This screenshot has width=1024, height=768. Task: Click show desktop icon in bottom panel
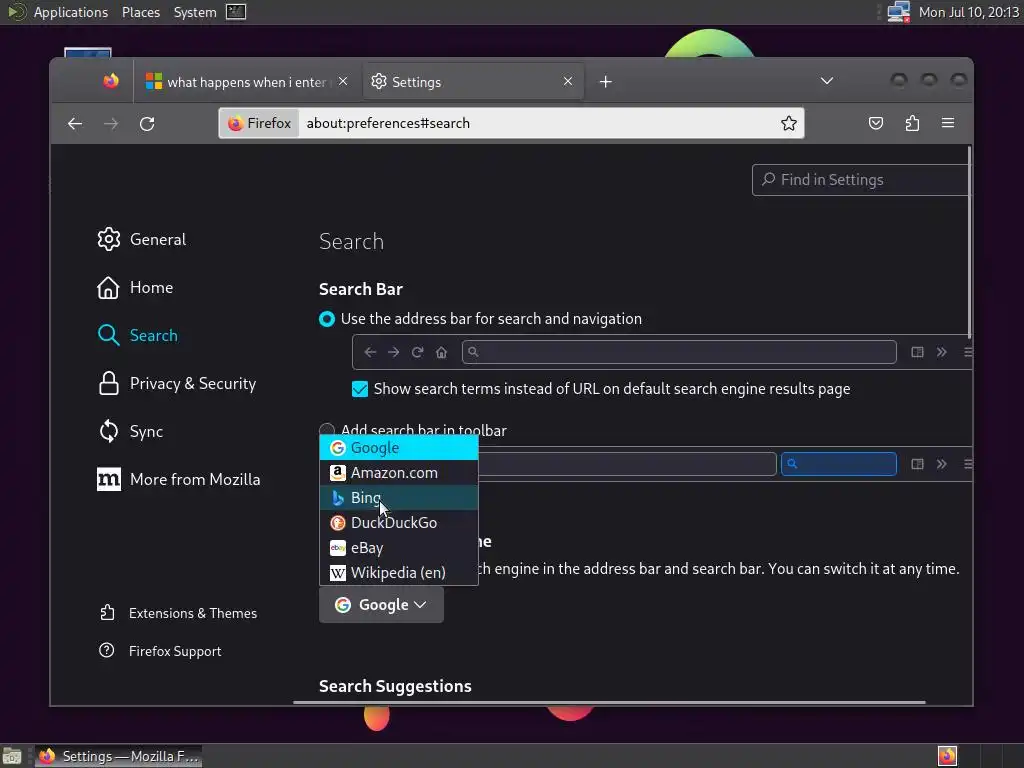tap(12, 756)
